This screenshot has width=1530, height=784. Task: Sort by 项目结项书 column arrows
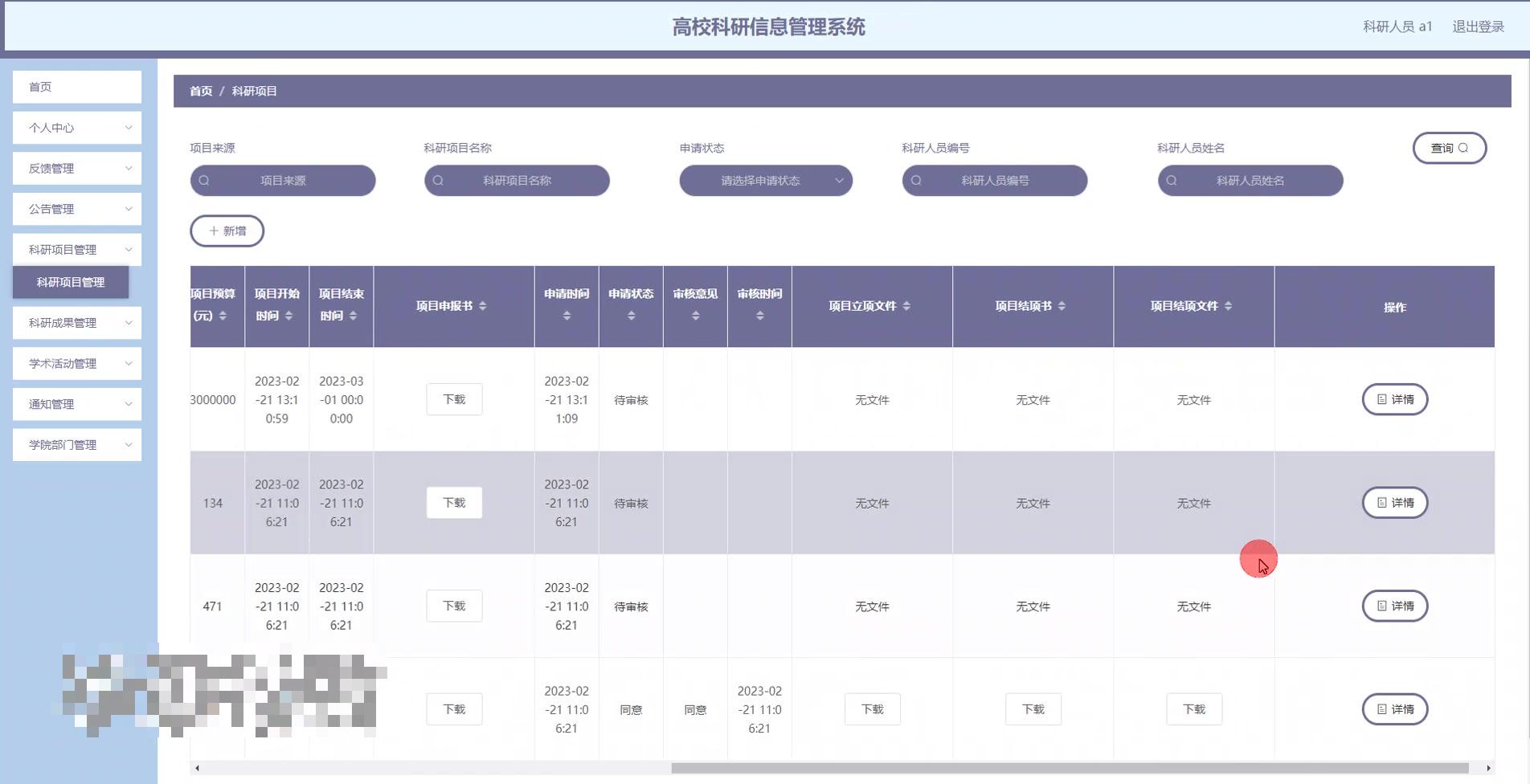coord(1062,306)
